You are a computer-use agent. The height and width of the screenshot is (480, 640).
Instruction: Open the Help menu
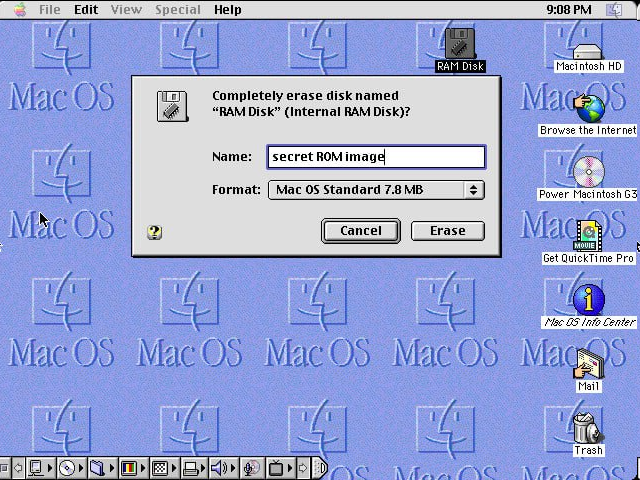pos(228,9)
